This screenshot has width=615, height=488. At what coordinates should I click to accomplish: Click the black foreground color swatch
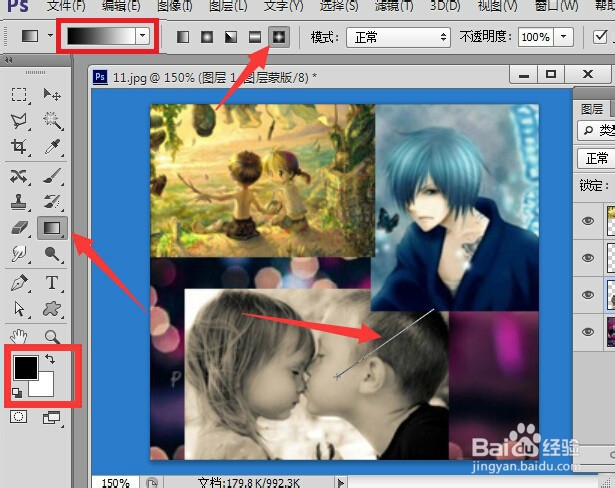pyautogui.click(x=26, y=368)
